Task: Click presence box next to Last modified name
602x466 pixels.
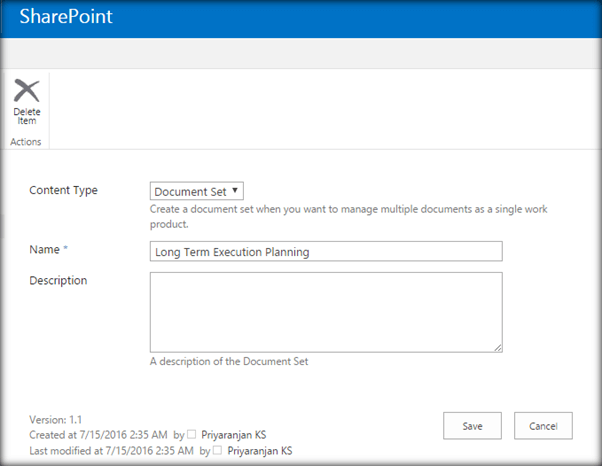Action: (217, 450)
